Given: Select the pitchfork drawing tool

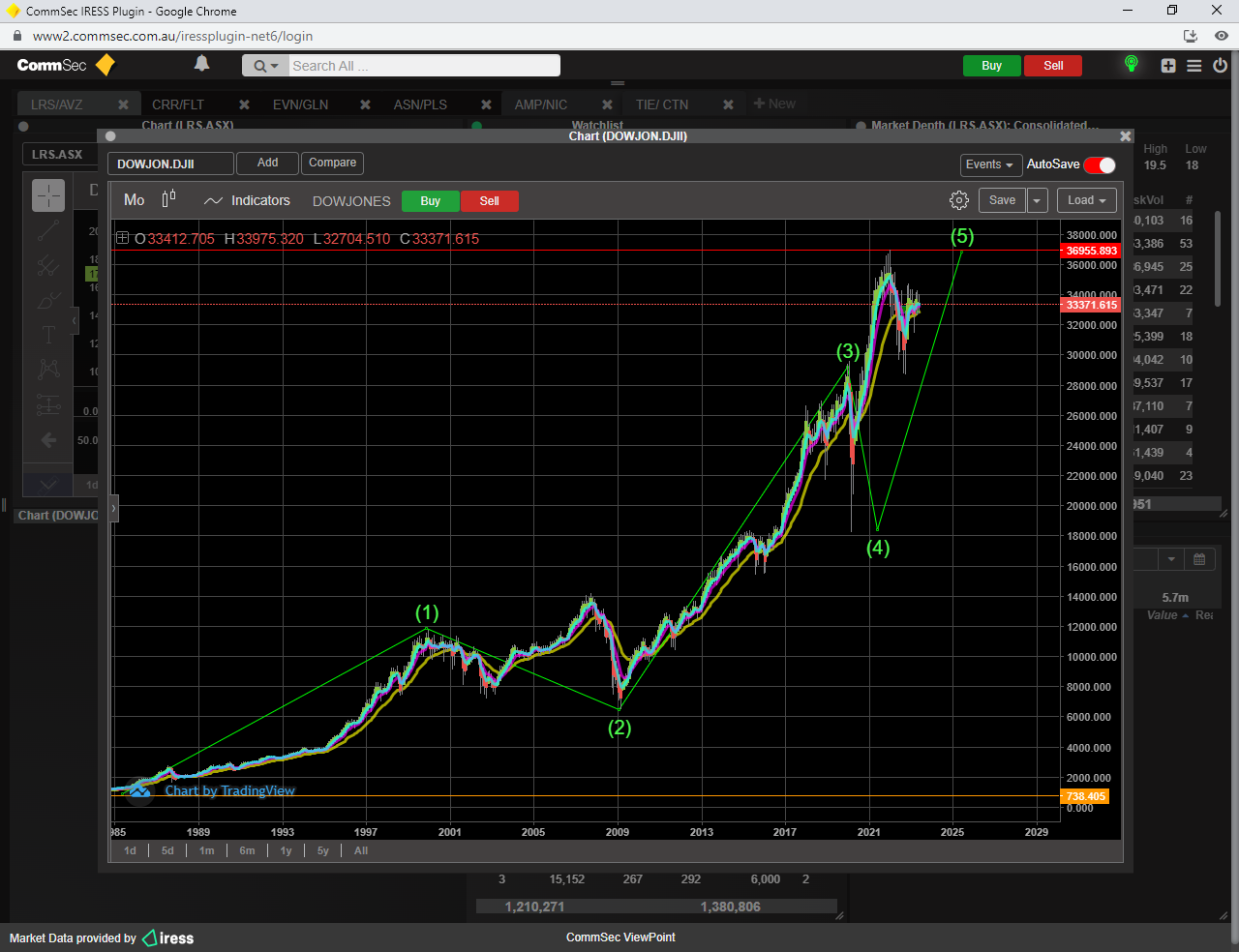Looking at the screenshot, I should pos(48,265).
